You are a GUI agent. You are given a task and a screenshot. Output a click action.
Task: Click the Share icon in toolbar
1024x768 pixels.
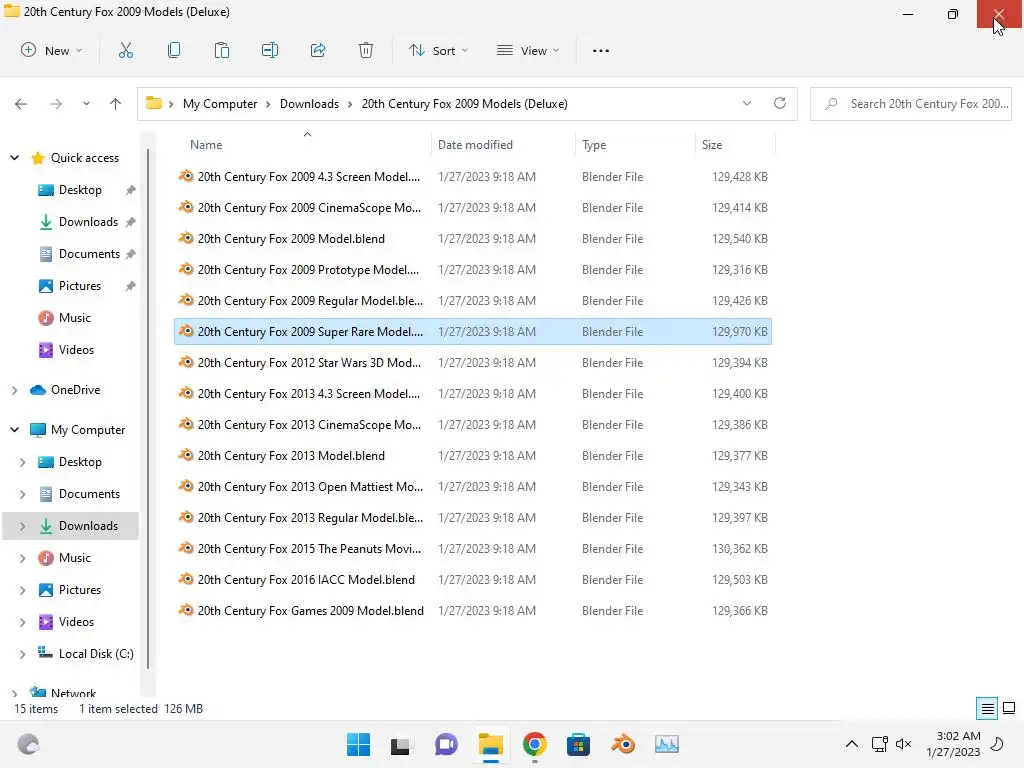318,50
